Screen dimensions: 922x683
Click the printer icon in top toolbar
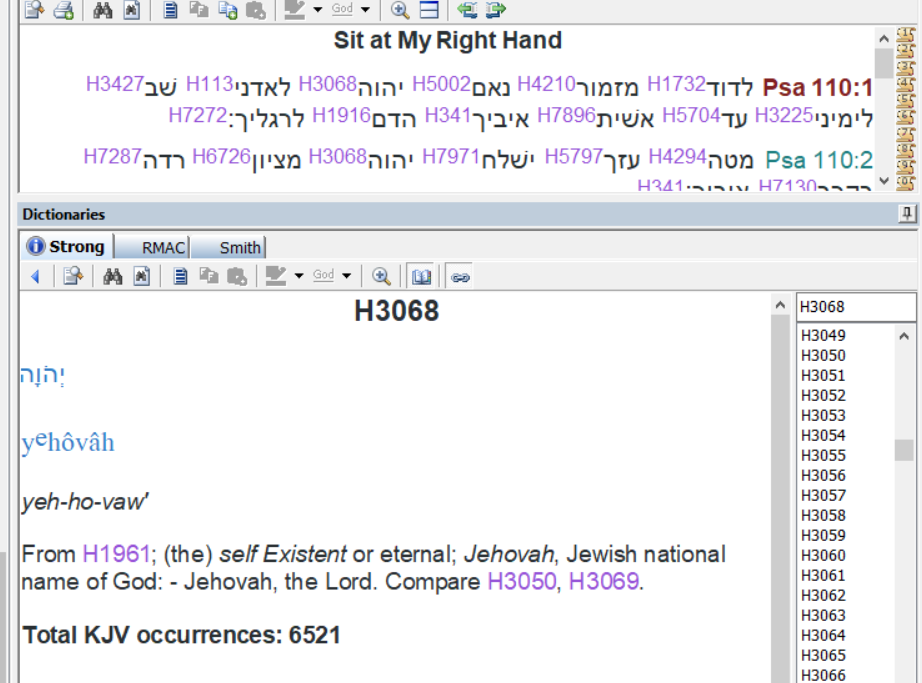63,10
